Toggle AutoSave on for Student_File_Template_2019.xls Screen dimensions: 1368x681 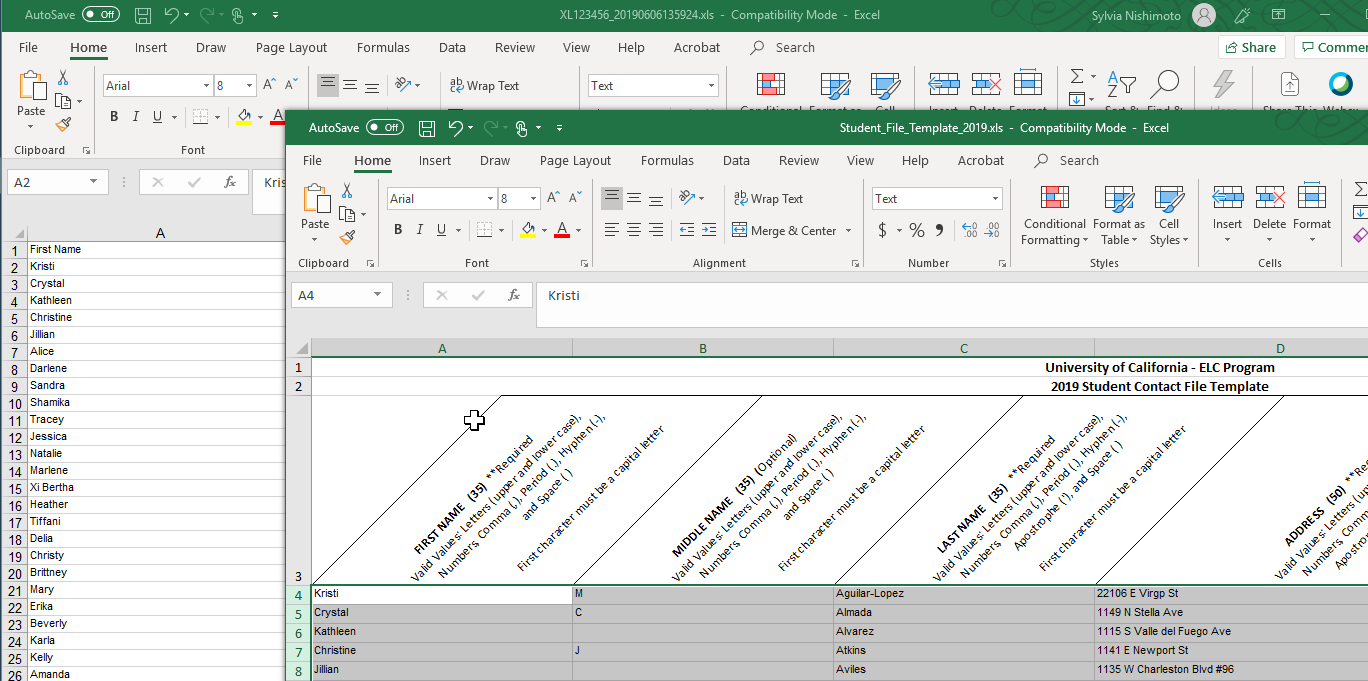tap(385, 127)
